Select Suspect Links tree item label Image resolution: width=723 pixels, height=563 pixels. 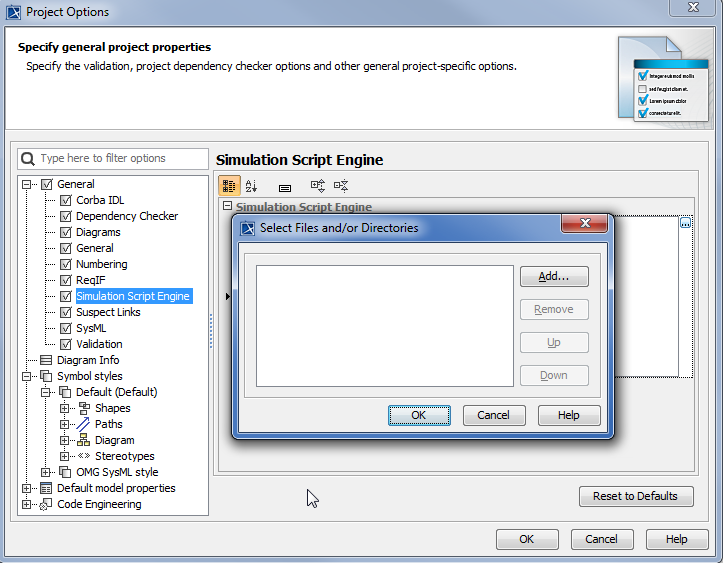[108, 312]
